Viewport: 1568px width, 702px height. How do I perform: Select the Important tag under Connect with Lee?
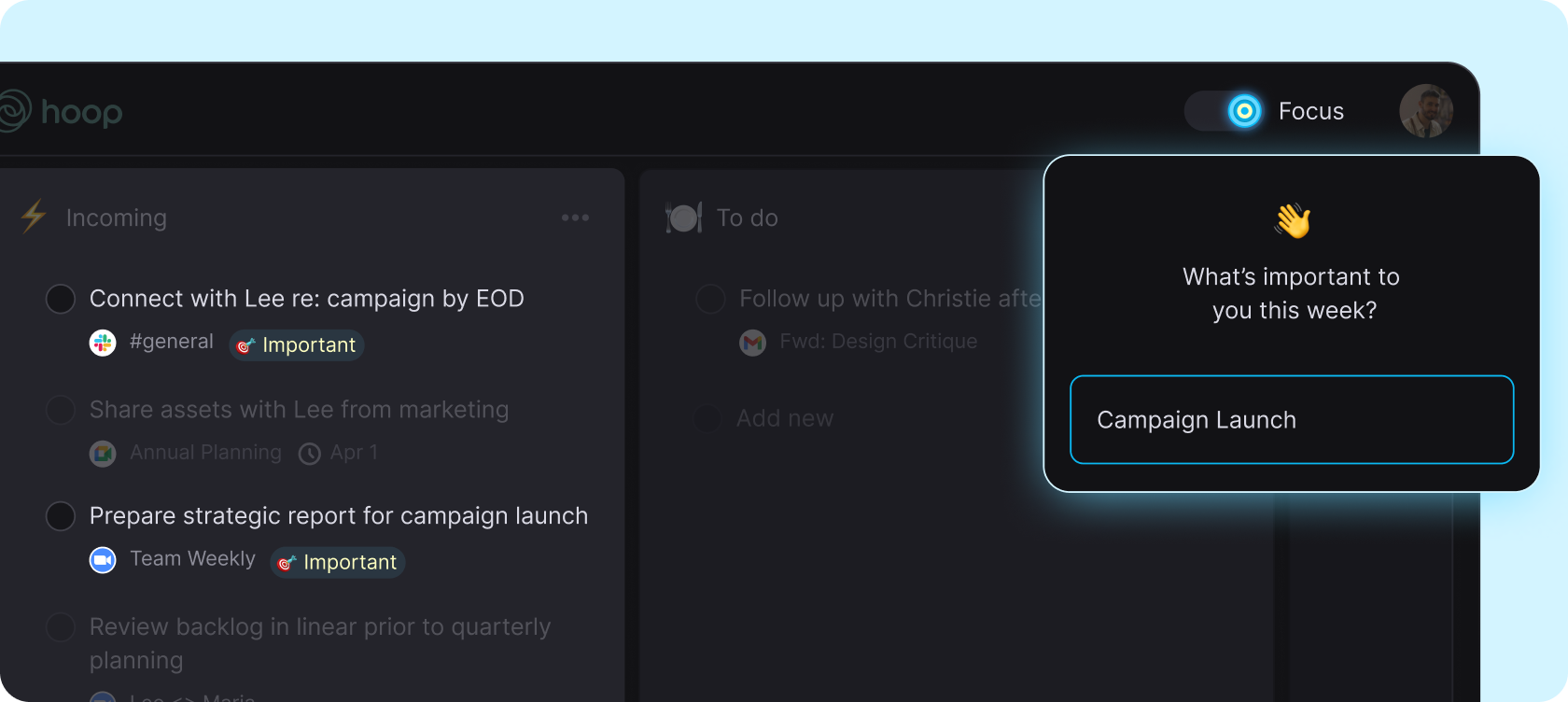tap(297, 344)
